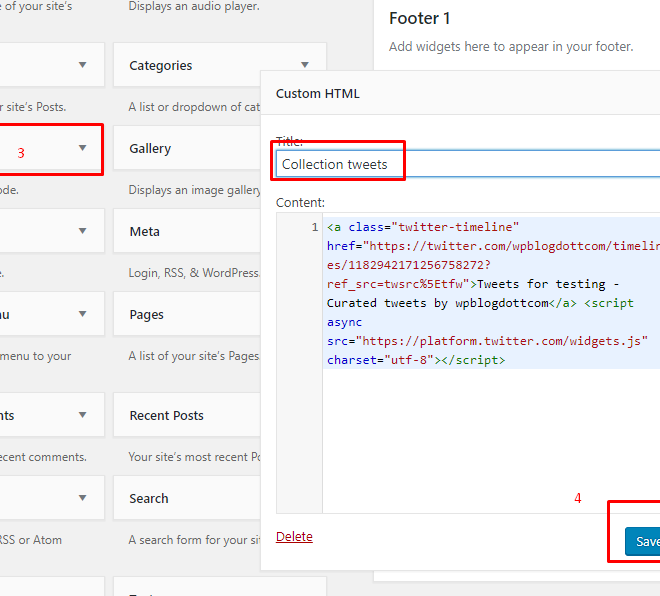This screenshot has height=596, width=660.
Task: Save the Custom HTML widget
Action: click(643, 541)
